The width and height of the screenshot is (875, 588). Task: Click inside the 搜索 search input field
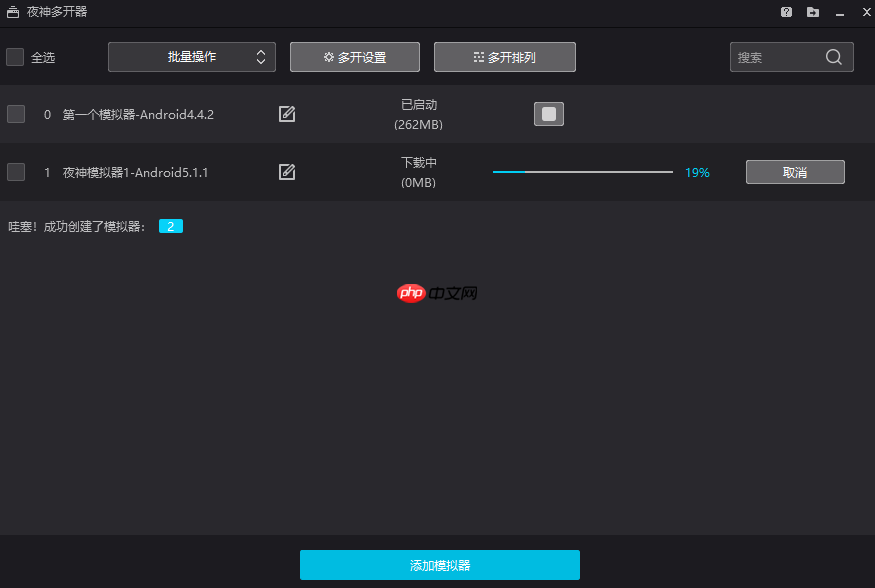pyautogui.click(x=780, y=57)
